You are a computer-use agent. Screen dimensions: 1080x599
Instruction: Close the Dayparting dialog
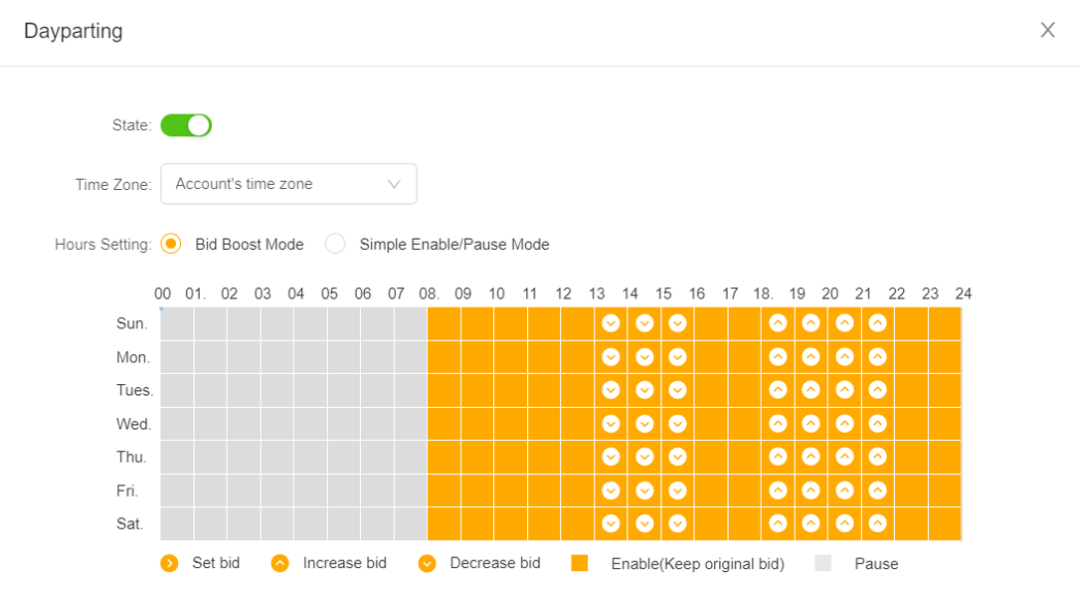point(1048,30)
